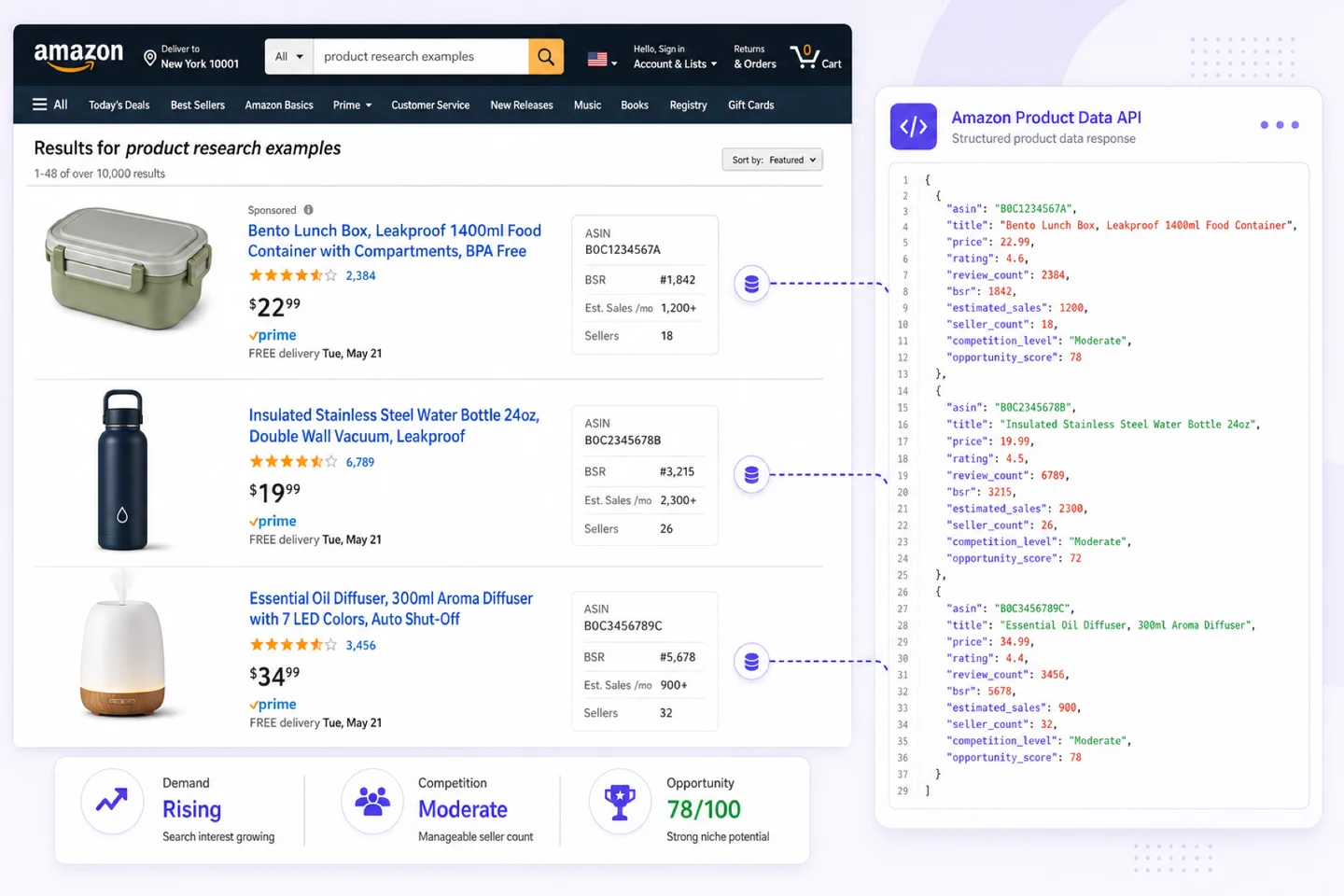
Task: Select ASIN B0C3456789C in data card
Action: coord(623,626)
